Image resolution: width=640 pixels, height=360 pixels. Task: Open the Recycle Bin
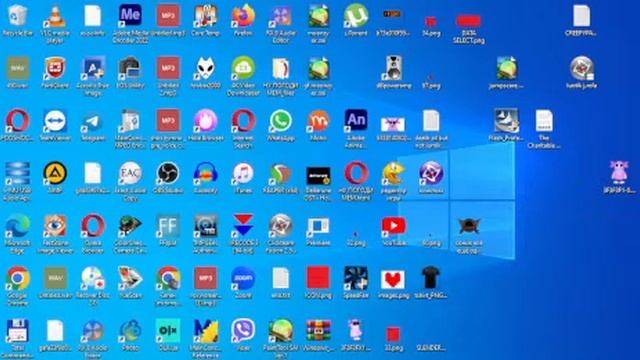point(18,16)
